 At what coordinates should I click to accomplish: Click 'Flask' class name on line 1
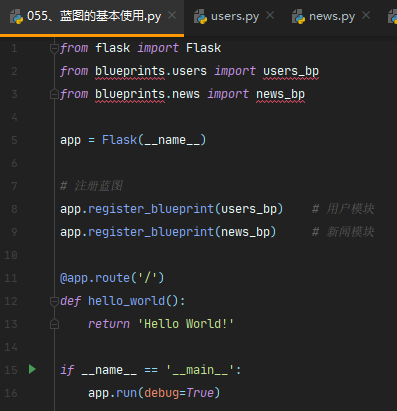(203, 48)
